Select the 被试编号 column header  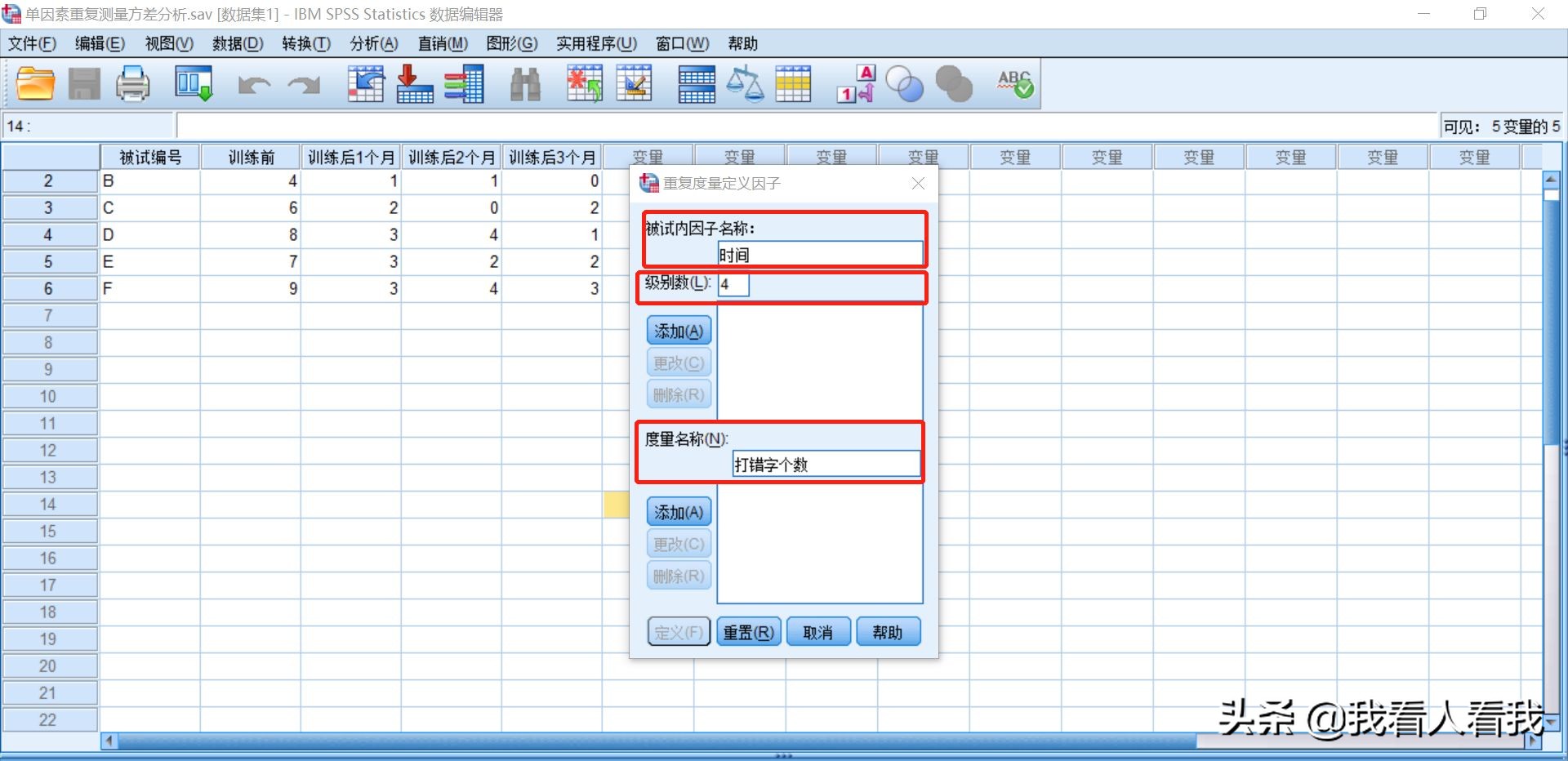(x=150, y=157)
